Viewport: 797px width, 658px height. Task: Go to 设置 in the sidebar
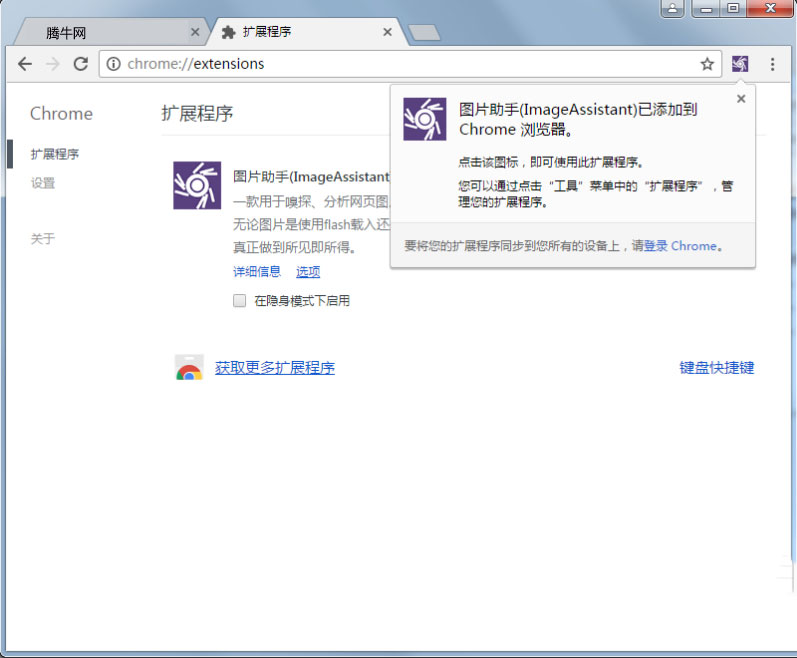point(43,183)
